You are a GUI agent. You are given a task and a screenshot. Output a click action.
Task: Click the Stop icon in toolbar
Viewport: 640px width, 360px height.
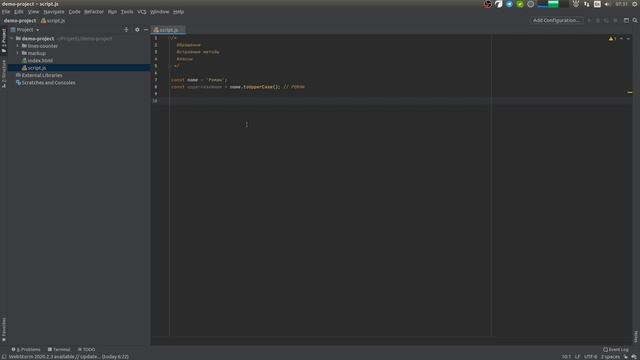(x=616, y=20)
